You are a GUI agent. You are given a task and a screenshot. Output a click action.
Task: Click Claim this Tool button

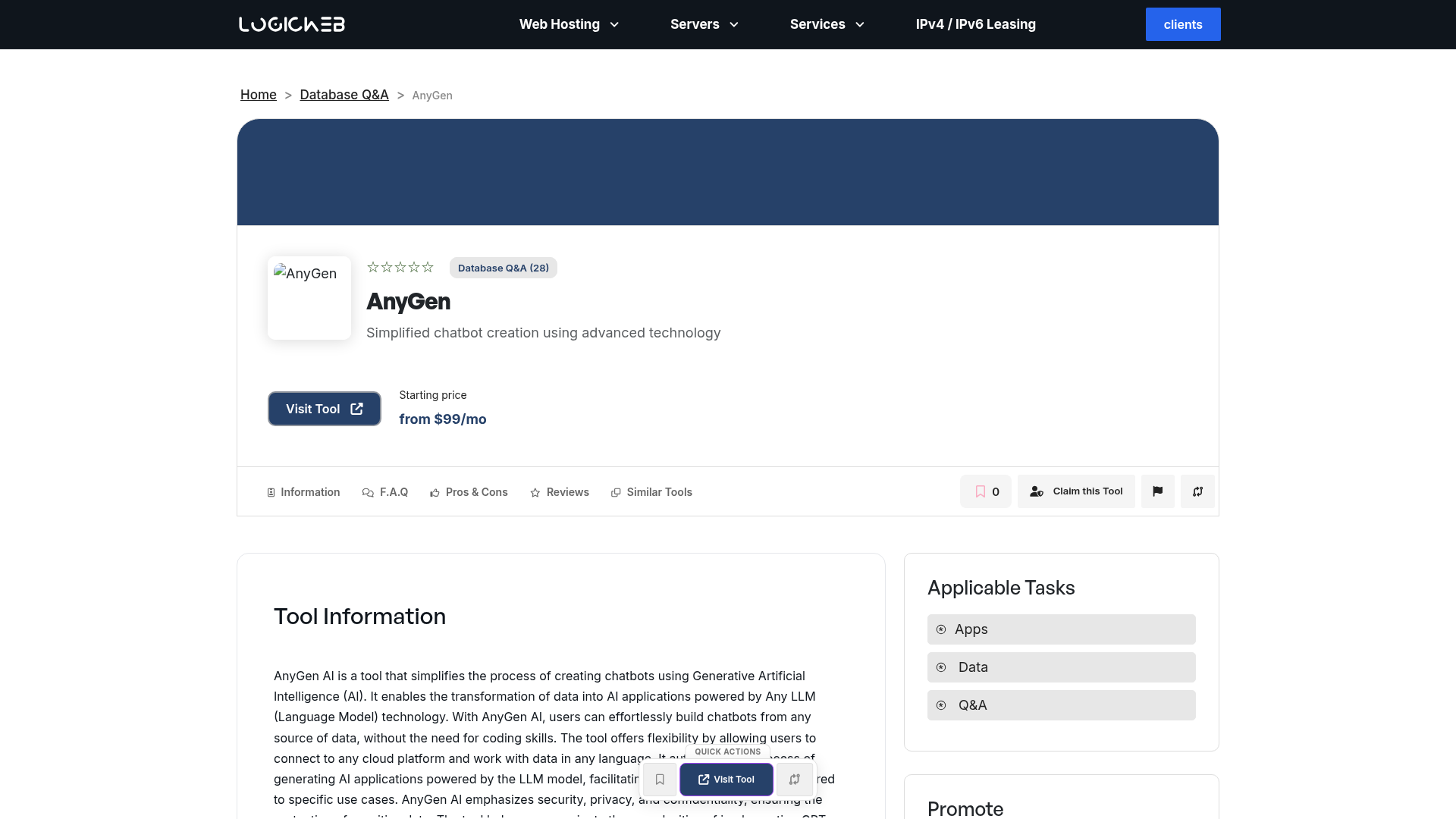coord(1076,491)
